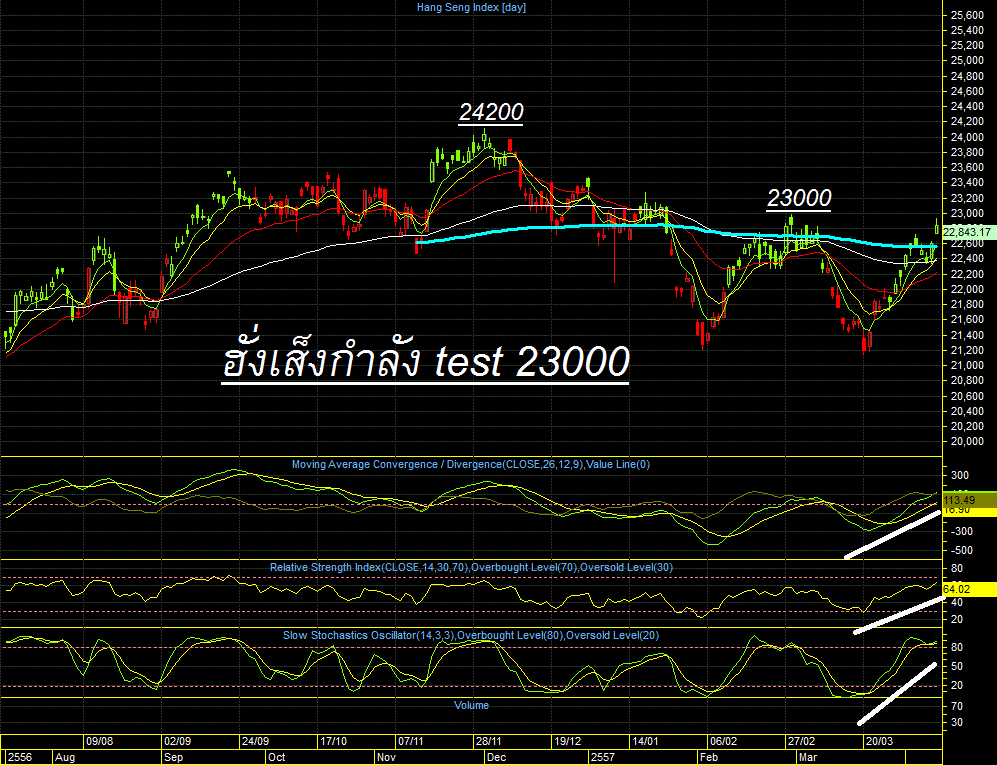This screenshot has width=997, height=765.
Task: Click the year label 2556
Action: [20, 757]
